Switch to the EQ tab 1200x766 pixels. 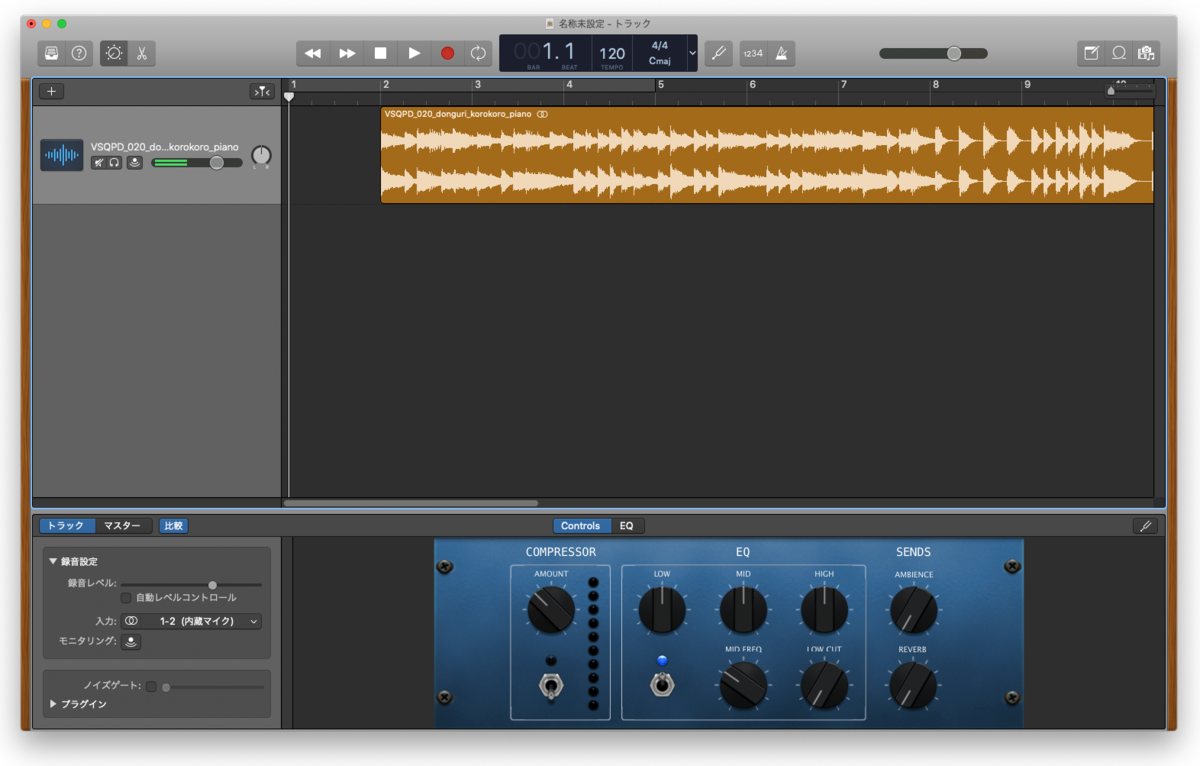click(627, 526)
